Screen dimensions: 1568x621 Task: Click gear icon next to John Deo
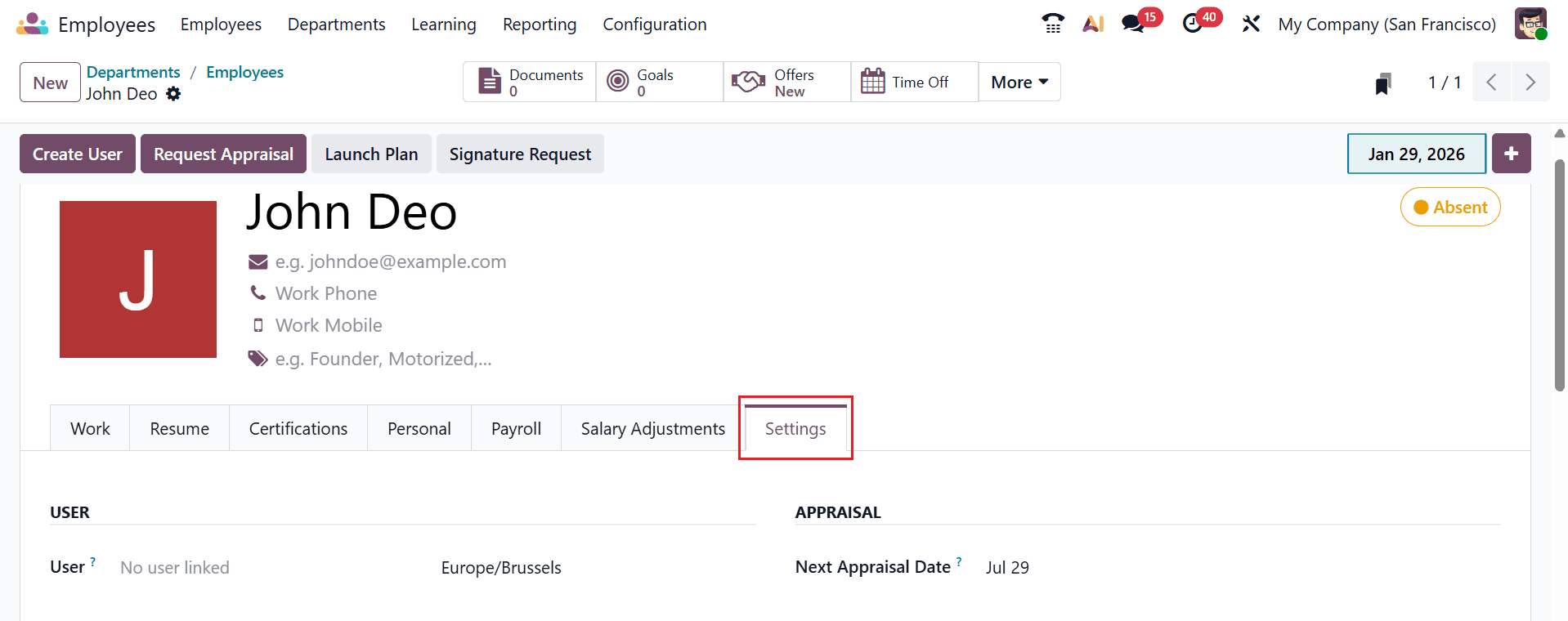[173, 94]
